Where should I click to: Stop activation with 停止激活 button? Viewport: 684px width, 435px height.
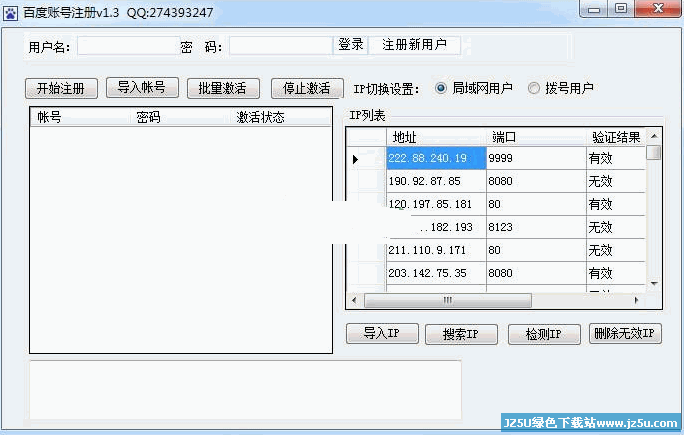click(x=307, y=89)
